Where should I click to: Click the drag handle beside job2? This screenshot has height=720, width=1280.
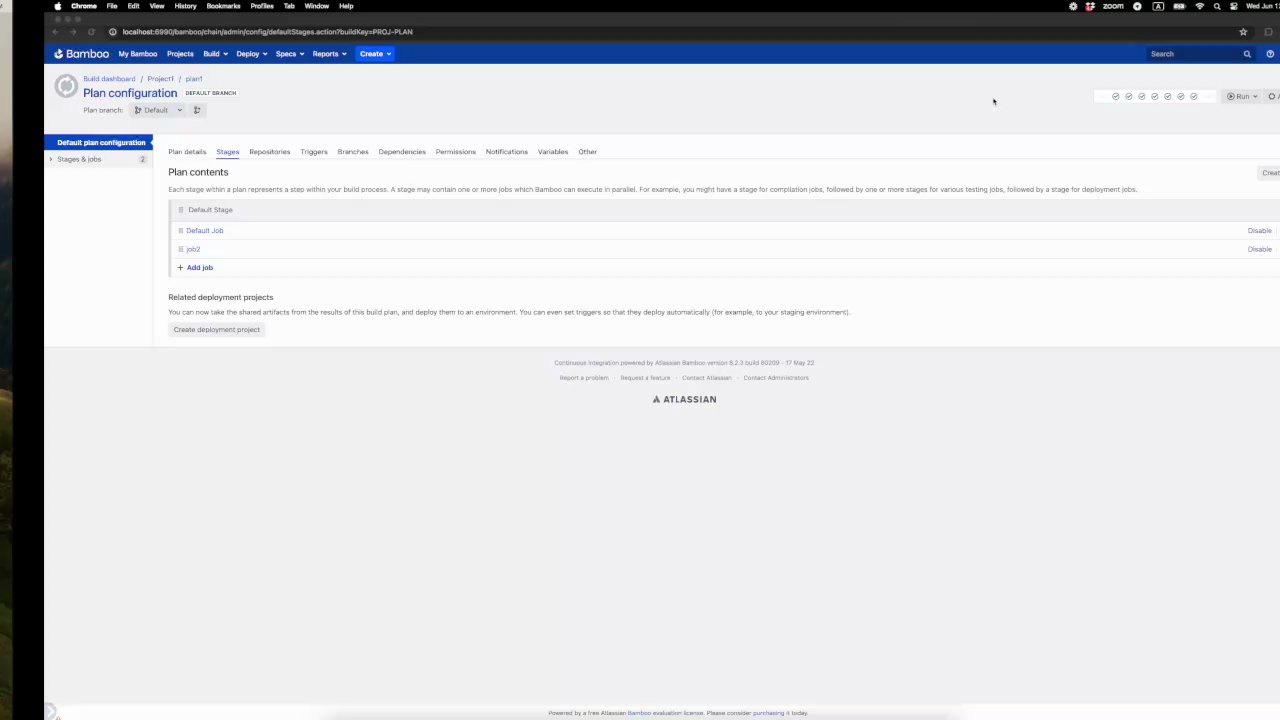pos(180,249)
